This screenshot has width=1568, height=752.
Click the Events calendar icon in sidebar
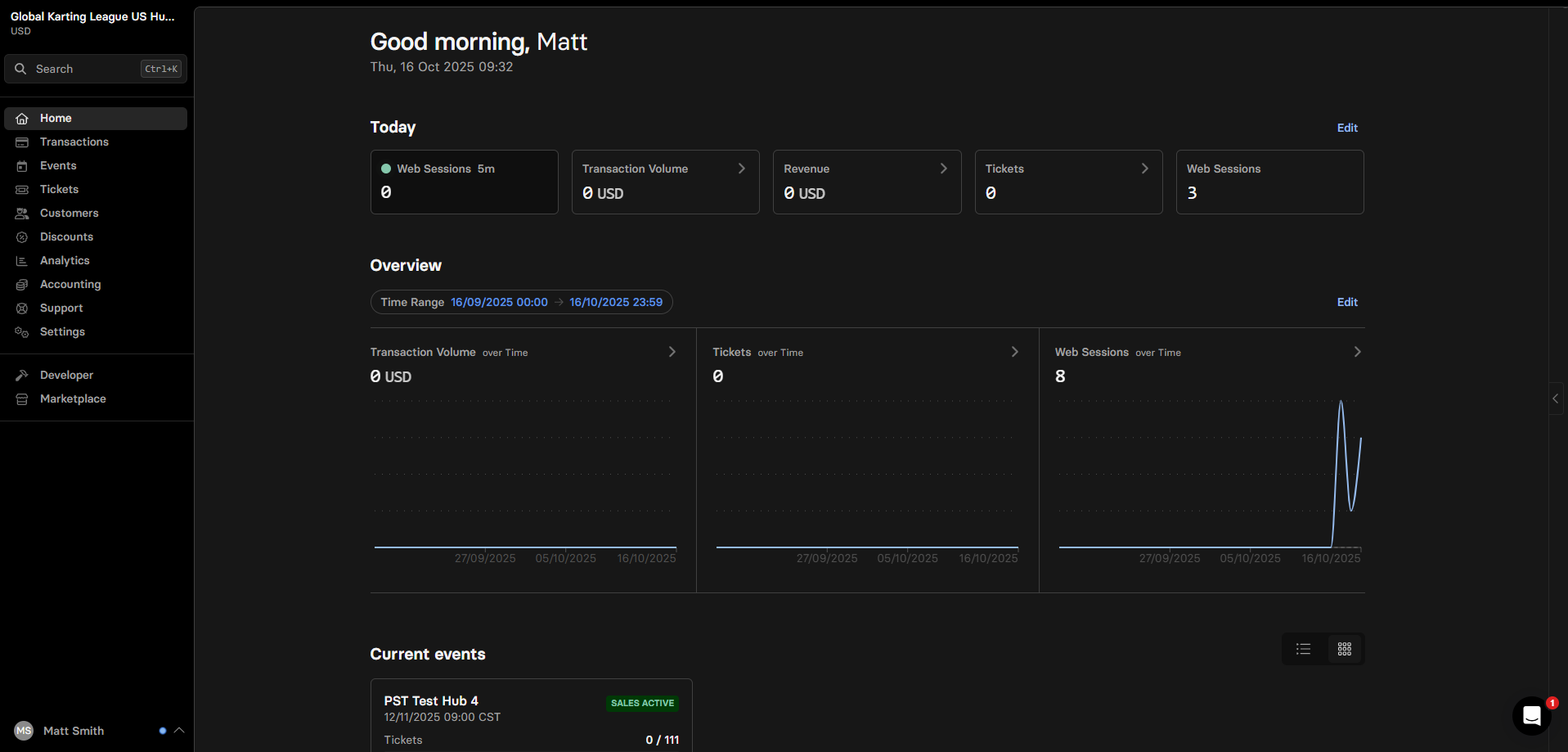click(22, 166)
